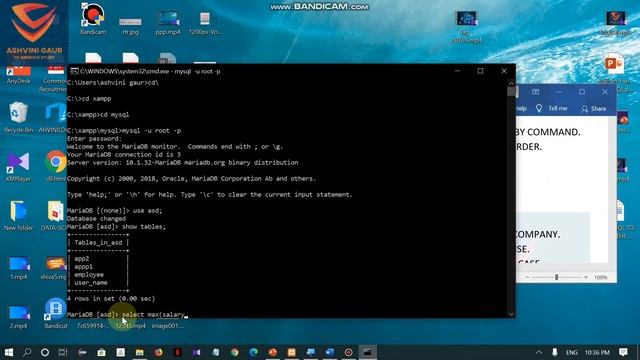640x360 pixels.
Task: Open the Chrome dll.html shortcut
Action: (x=56, y=166)
